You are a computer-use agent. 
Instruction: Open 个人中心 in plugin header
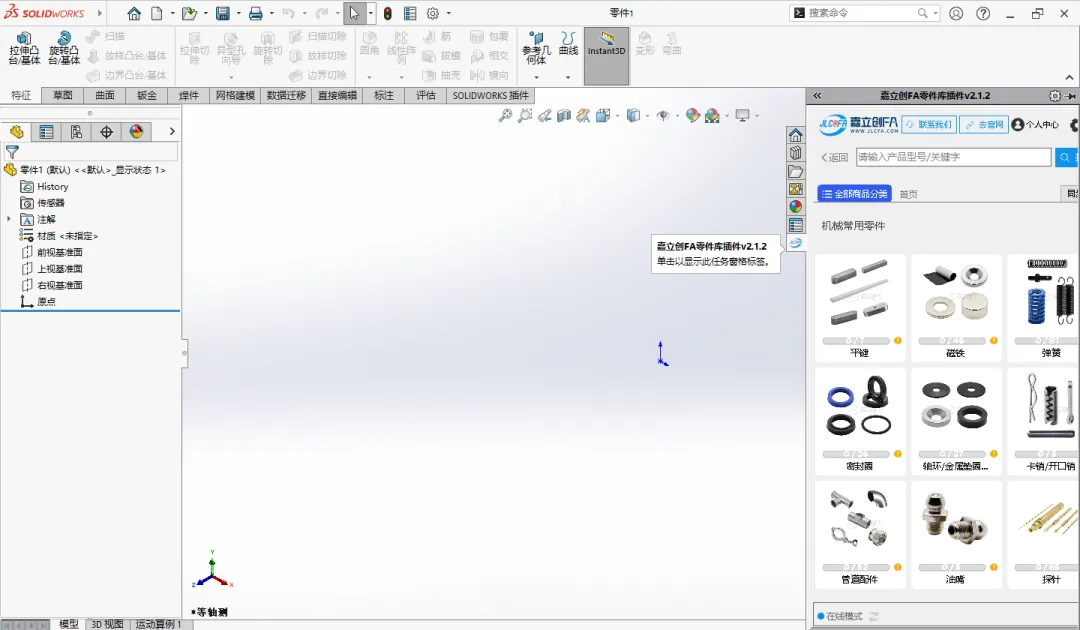(1035, 125)
